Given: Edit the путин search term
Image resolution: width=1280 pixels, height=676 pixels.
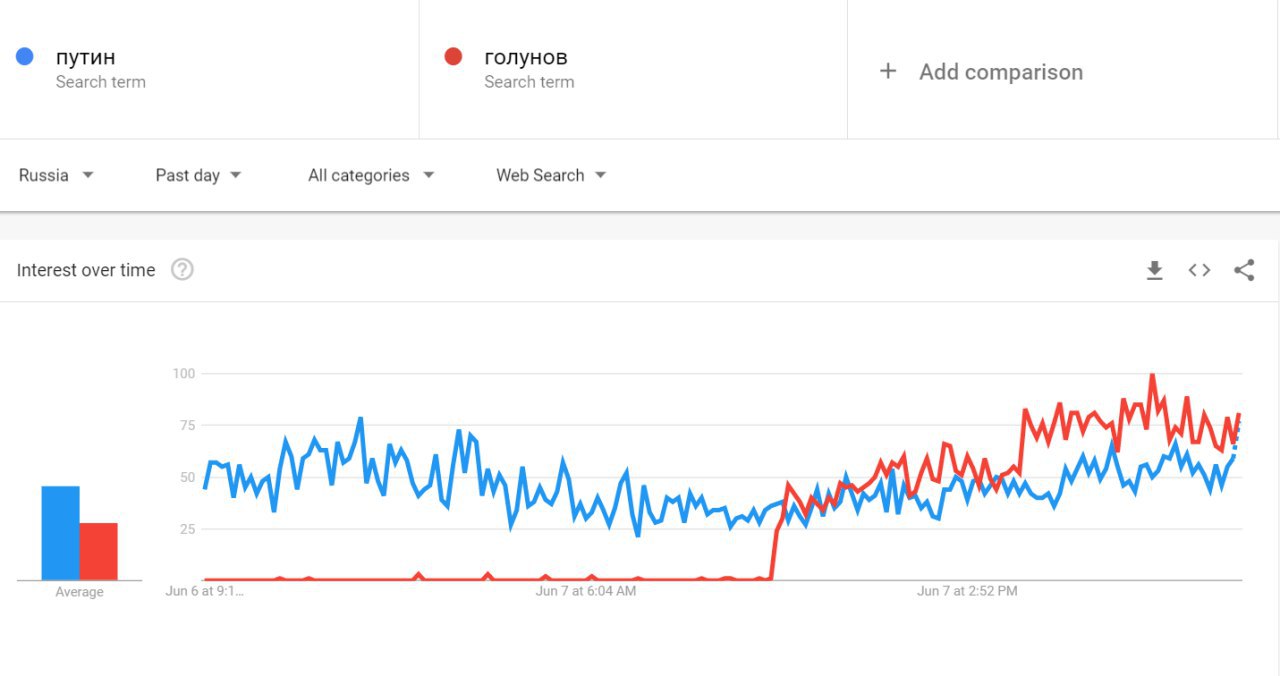Looking at the screenshot, I should point(85,57).
